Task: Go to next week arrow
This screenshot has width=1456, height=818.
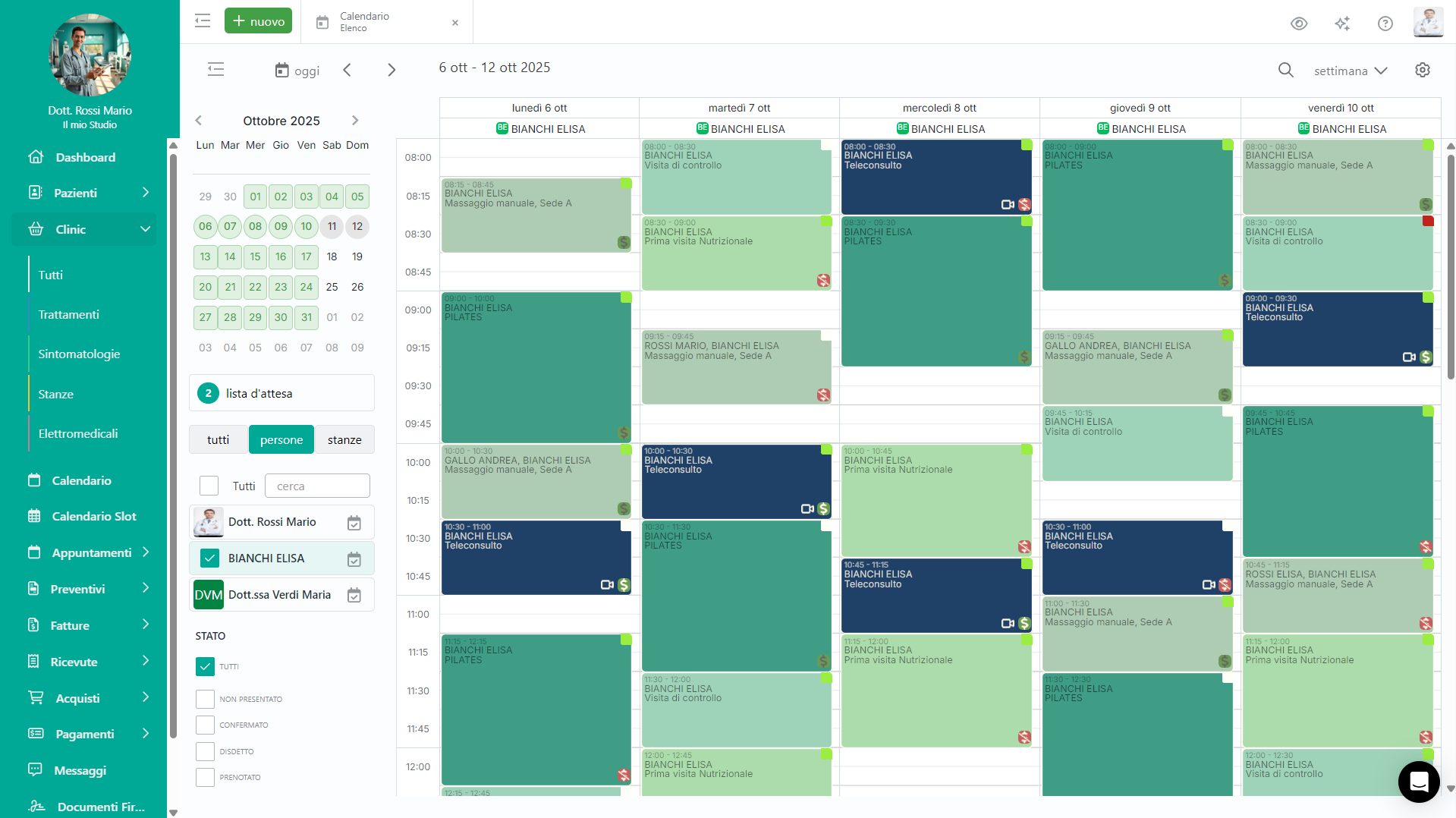Action: pyautogui.click(x=392, y=70)
